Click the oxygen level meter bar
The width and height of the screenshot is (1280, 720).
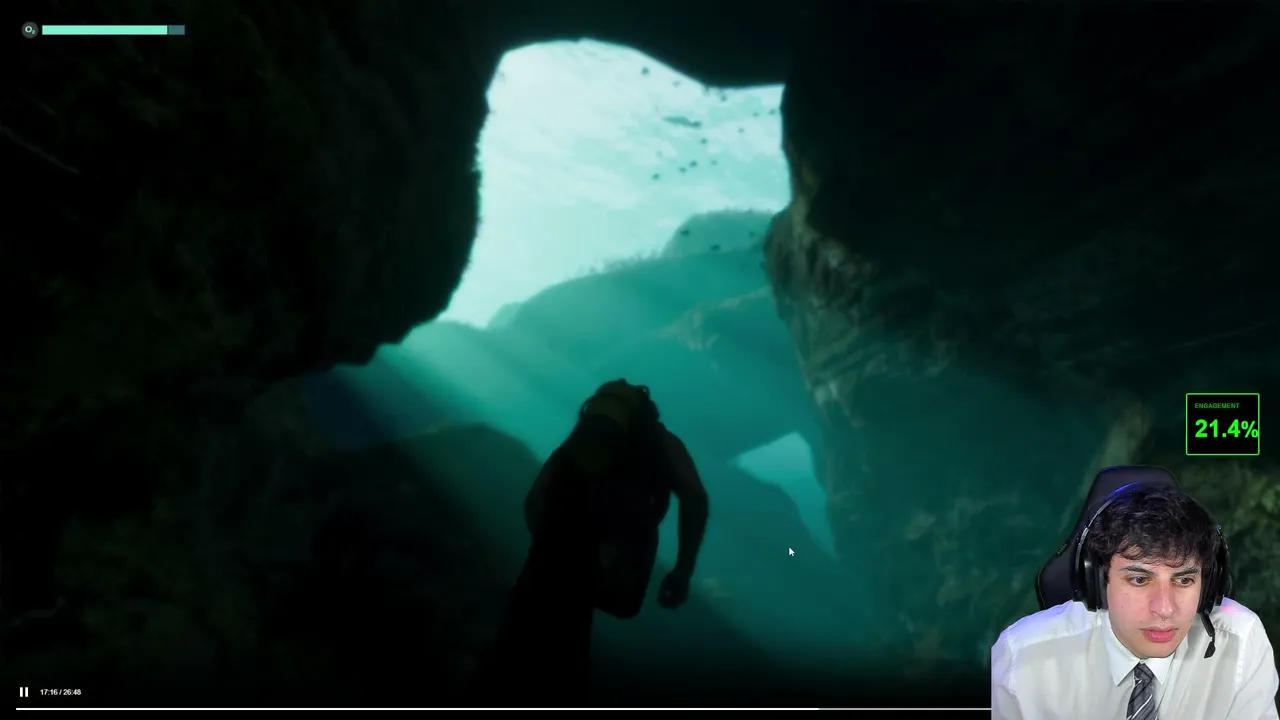(x=113, y=30)
